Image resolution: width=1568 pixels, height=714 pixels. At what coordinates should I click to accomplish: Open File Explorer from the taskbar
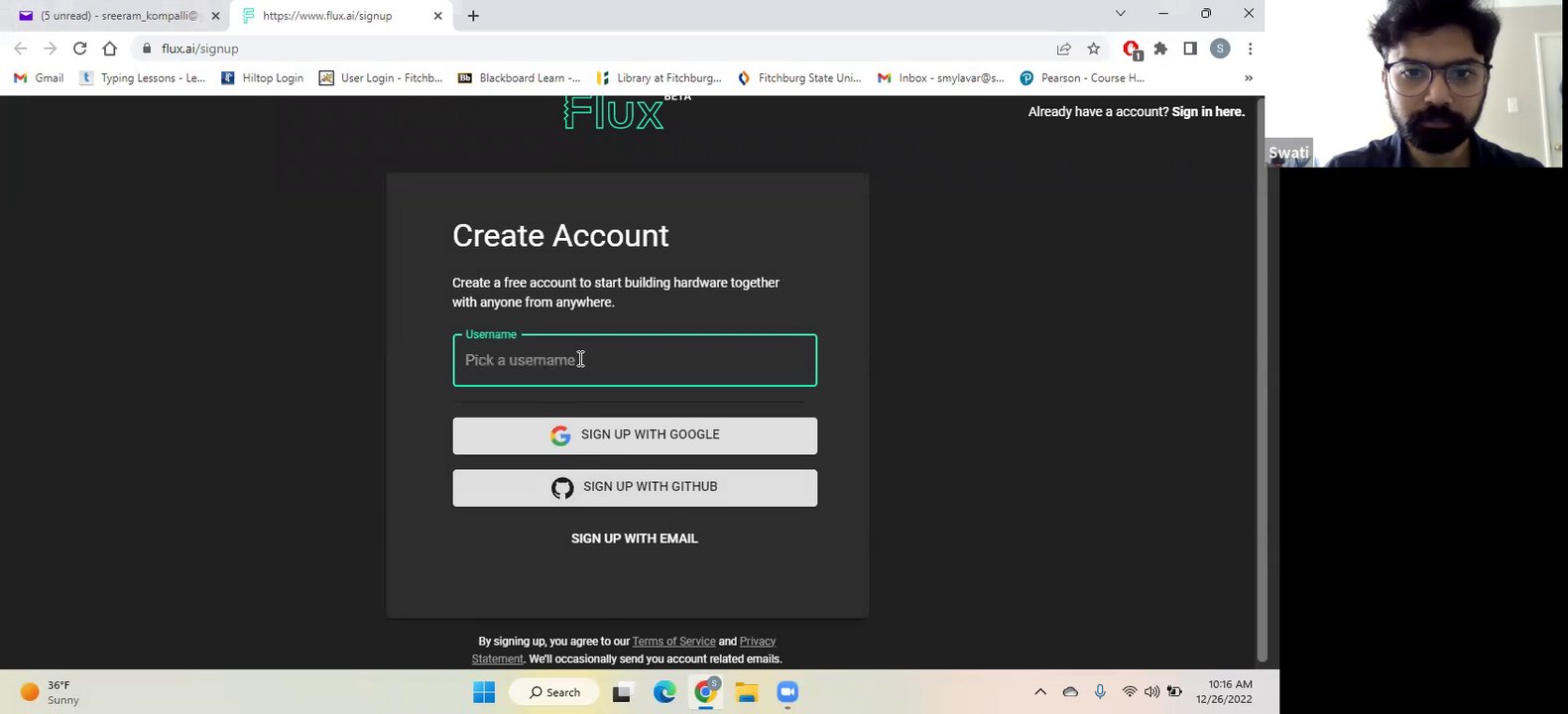coord(747,692)
